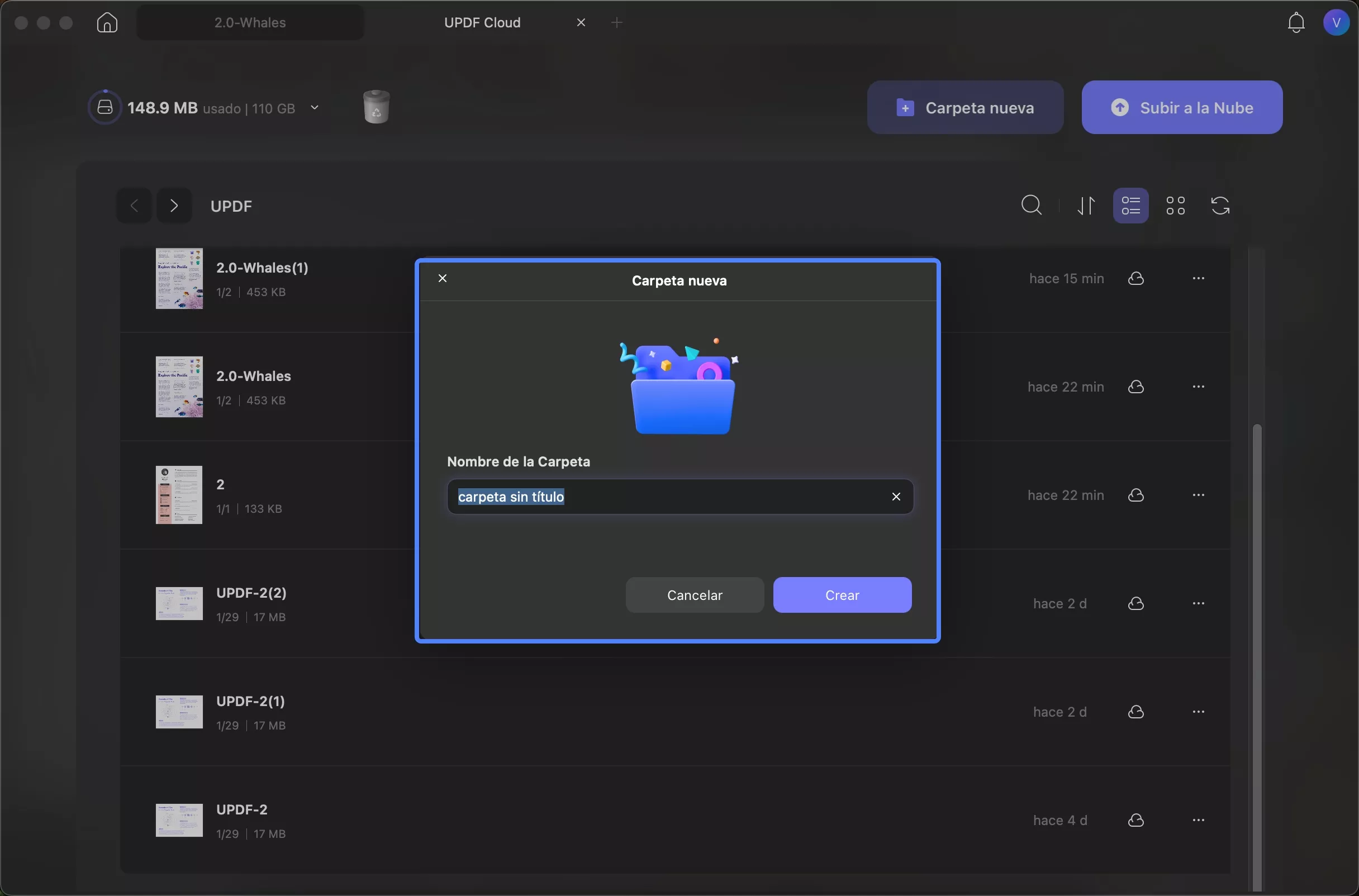Click cloud icon for UPDF-2(2)

point(1136,603)
